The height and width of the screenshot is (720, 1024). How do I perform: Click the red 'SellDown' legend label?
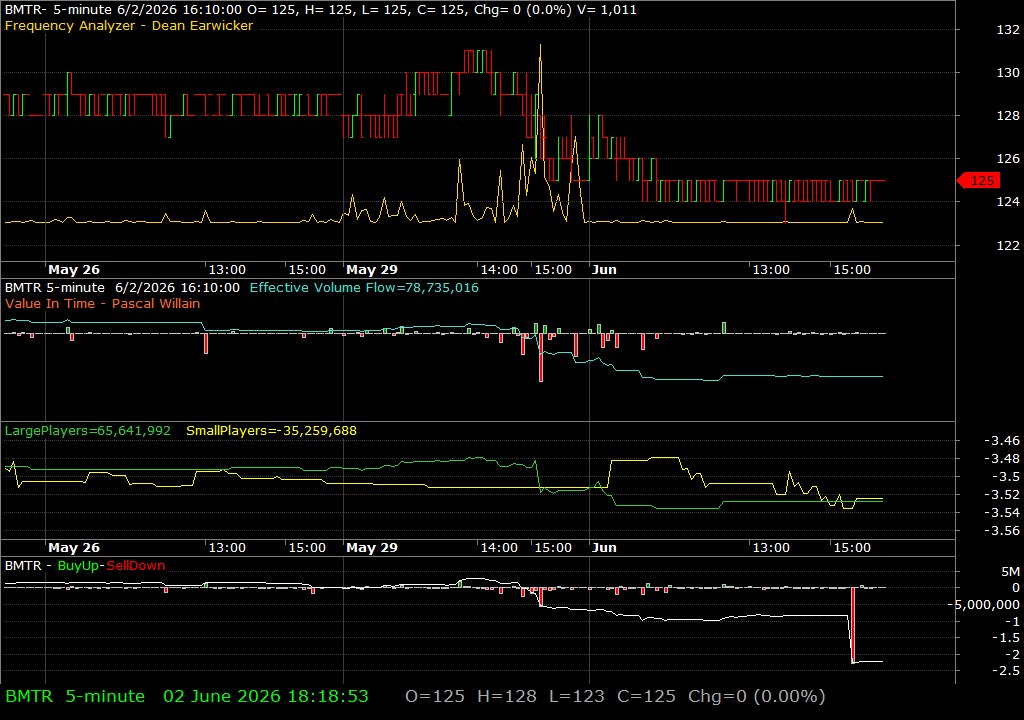click(x=136, y=566)
